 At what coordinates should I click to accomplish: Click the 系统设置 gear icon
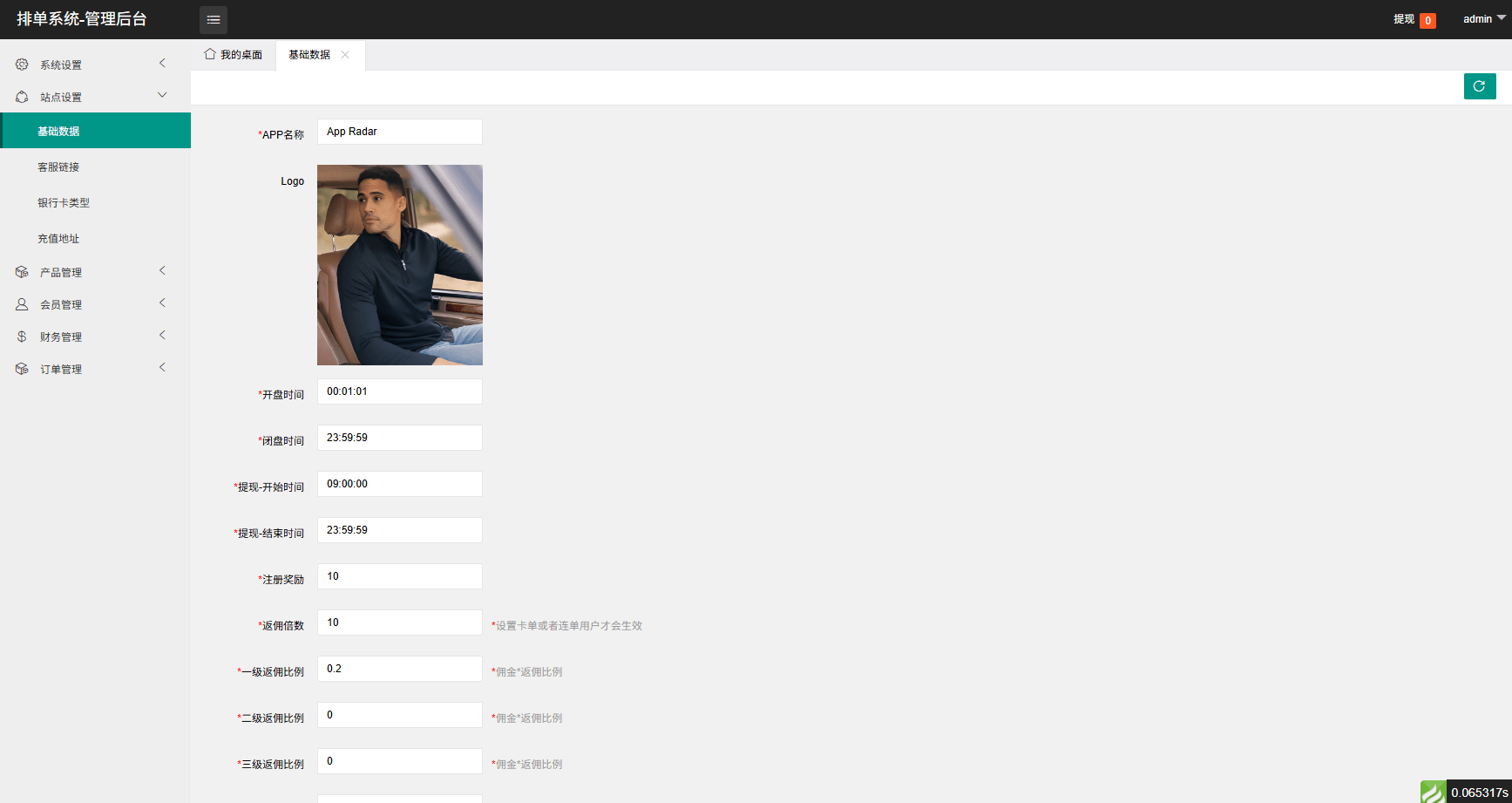tap(22, 65)
